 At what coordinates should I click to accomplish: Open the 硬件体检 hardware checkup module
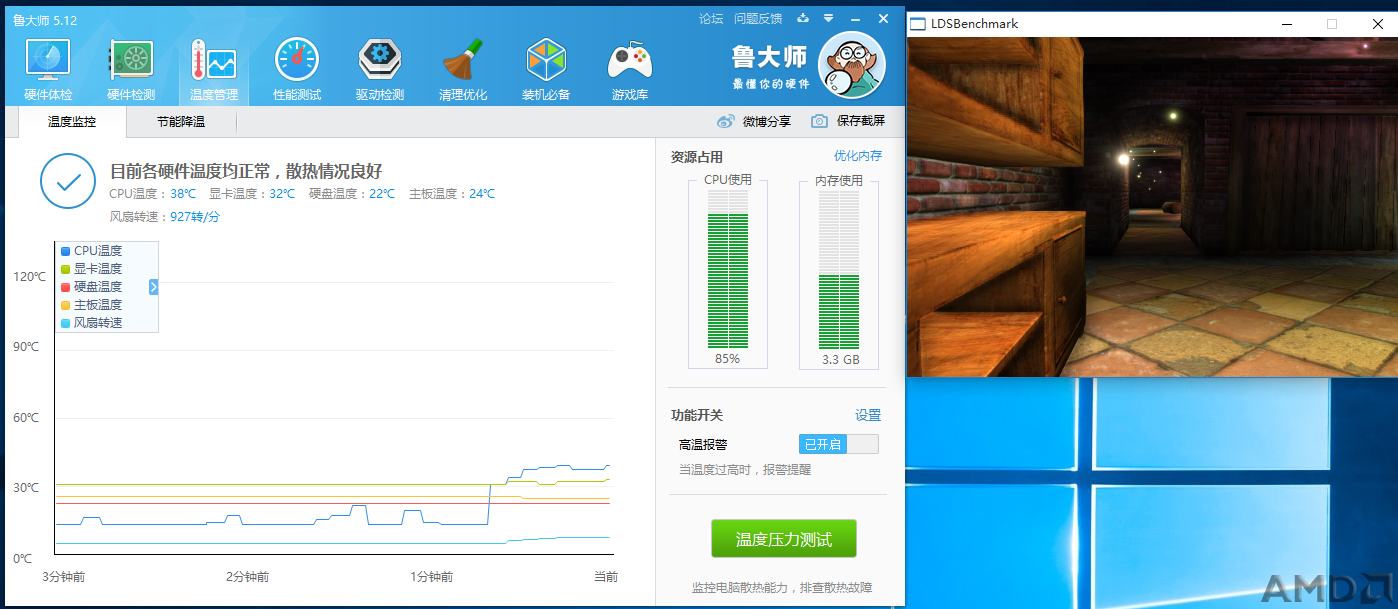[48, 71]
